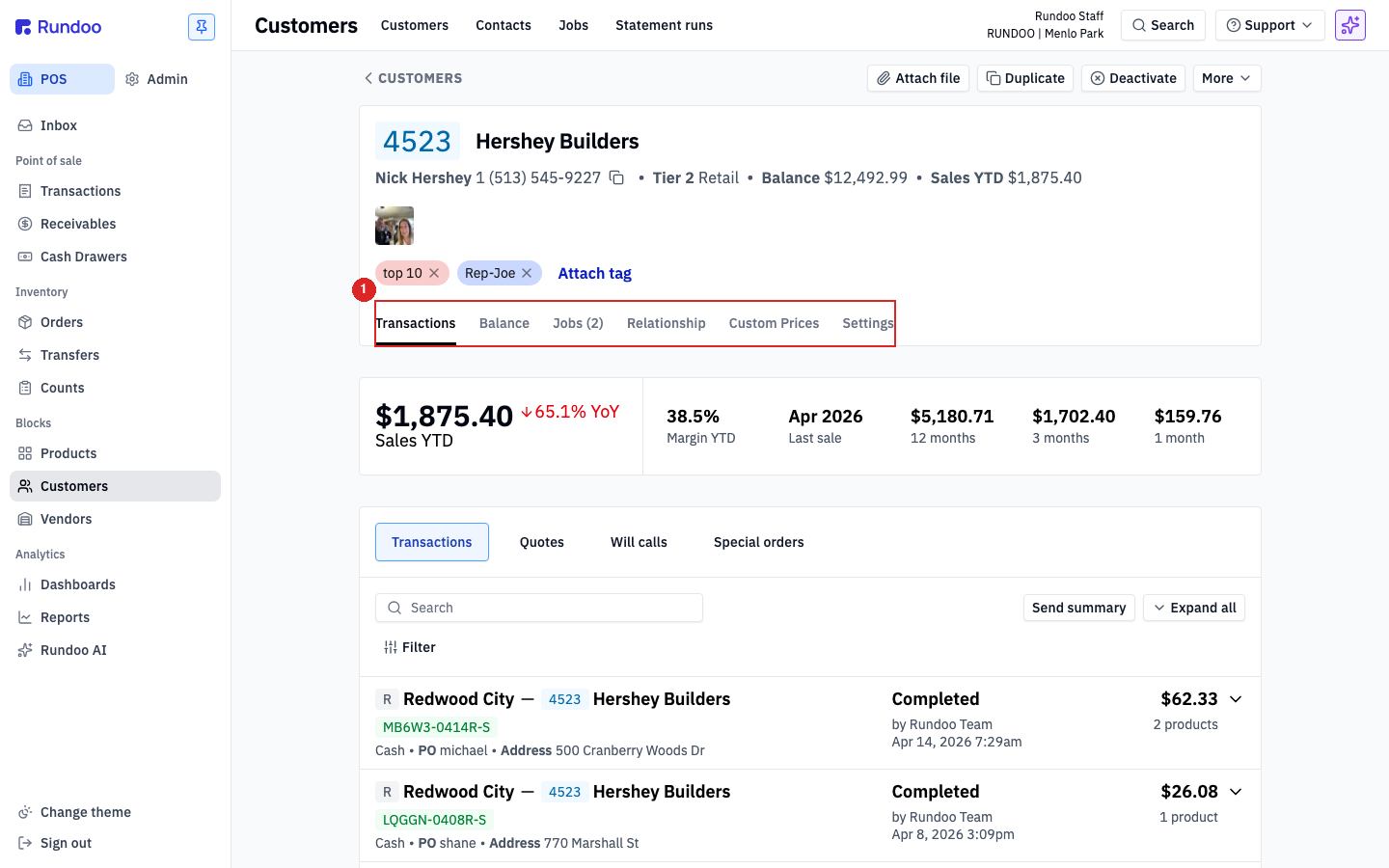The image size is (1389, 868).
Task: Open Counts in sidebar
Action: pos(116,388)
